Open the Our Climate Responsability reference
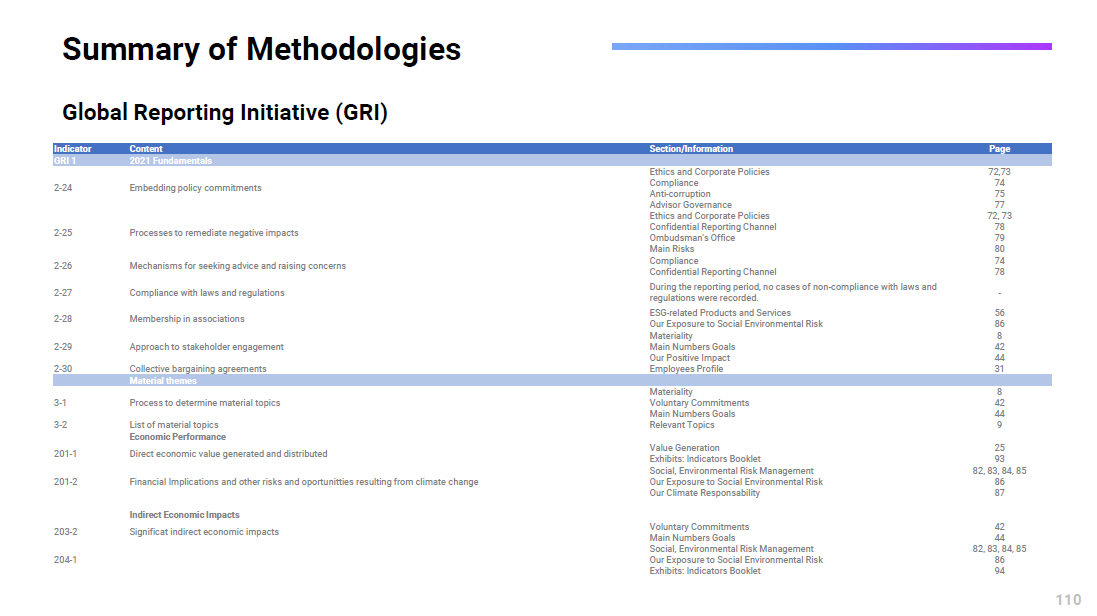Image resolution: width=1097 pixels, height=616 pixels. (704, 493)
